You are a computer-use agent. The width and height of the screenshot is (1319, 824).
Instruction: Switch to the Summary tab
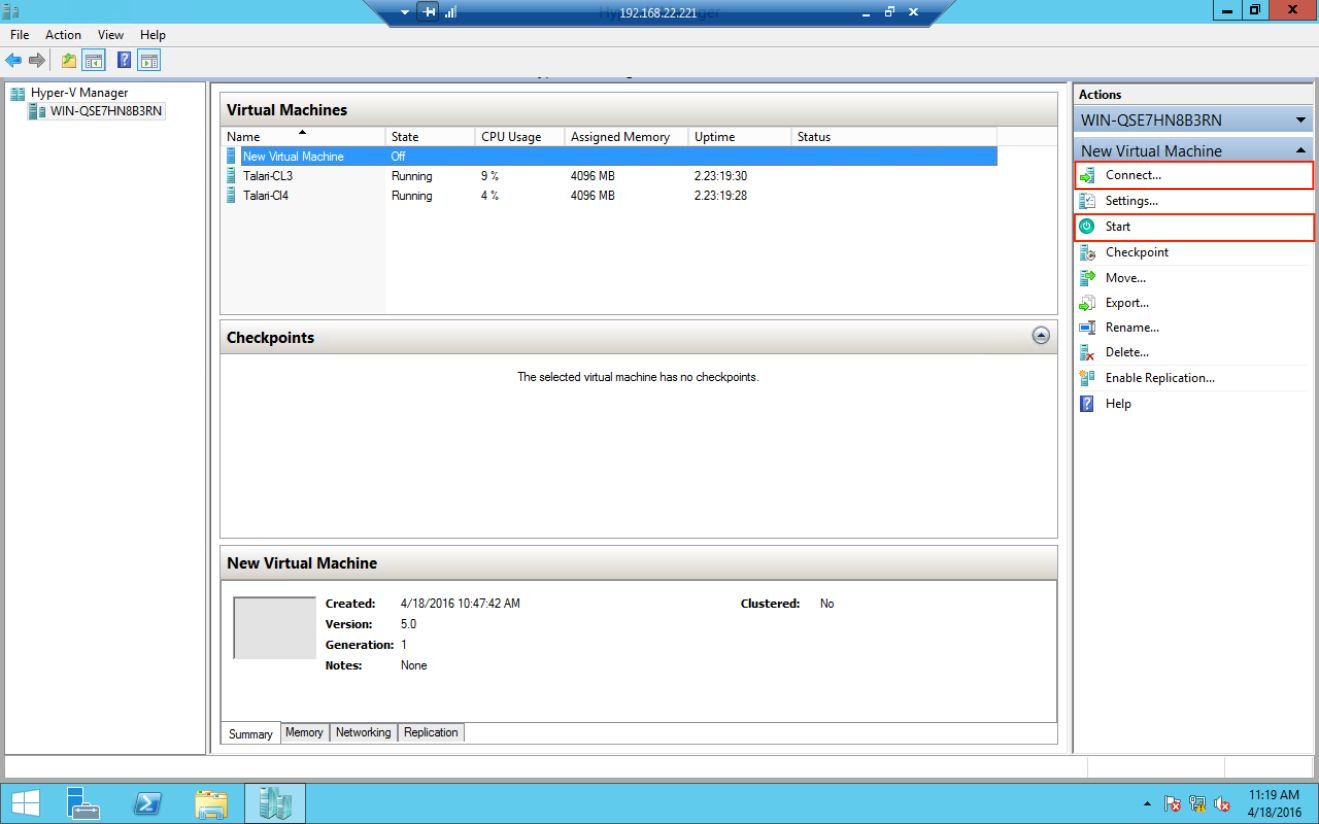(251, 734)
